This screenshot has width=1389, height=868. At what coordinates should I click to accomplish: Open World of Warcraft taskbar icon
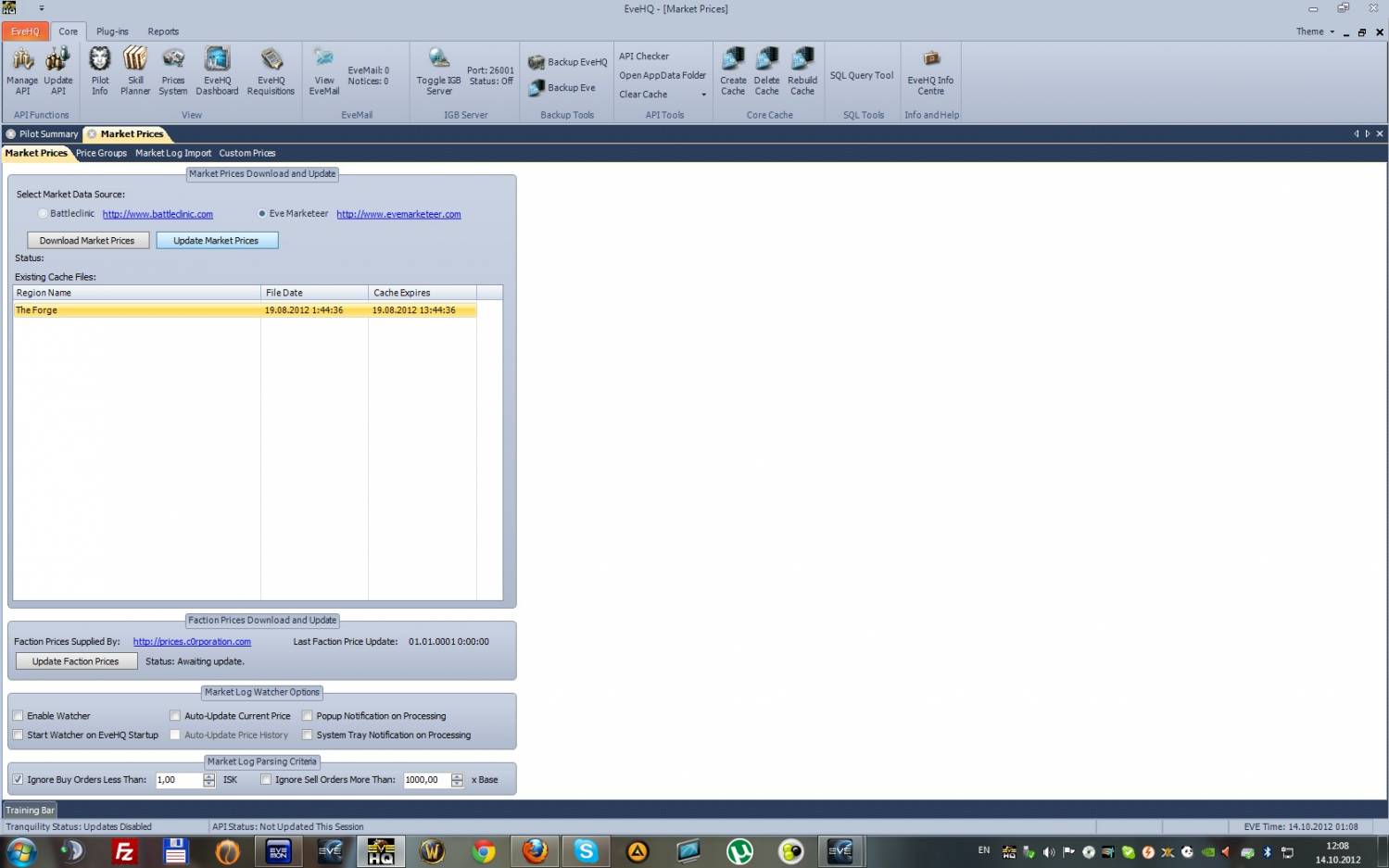coord(432,851)
